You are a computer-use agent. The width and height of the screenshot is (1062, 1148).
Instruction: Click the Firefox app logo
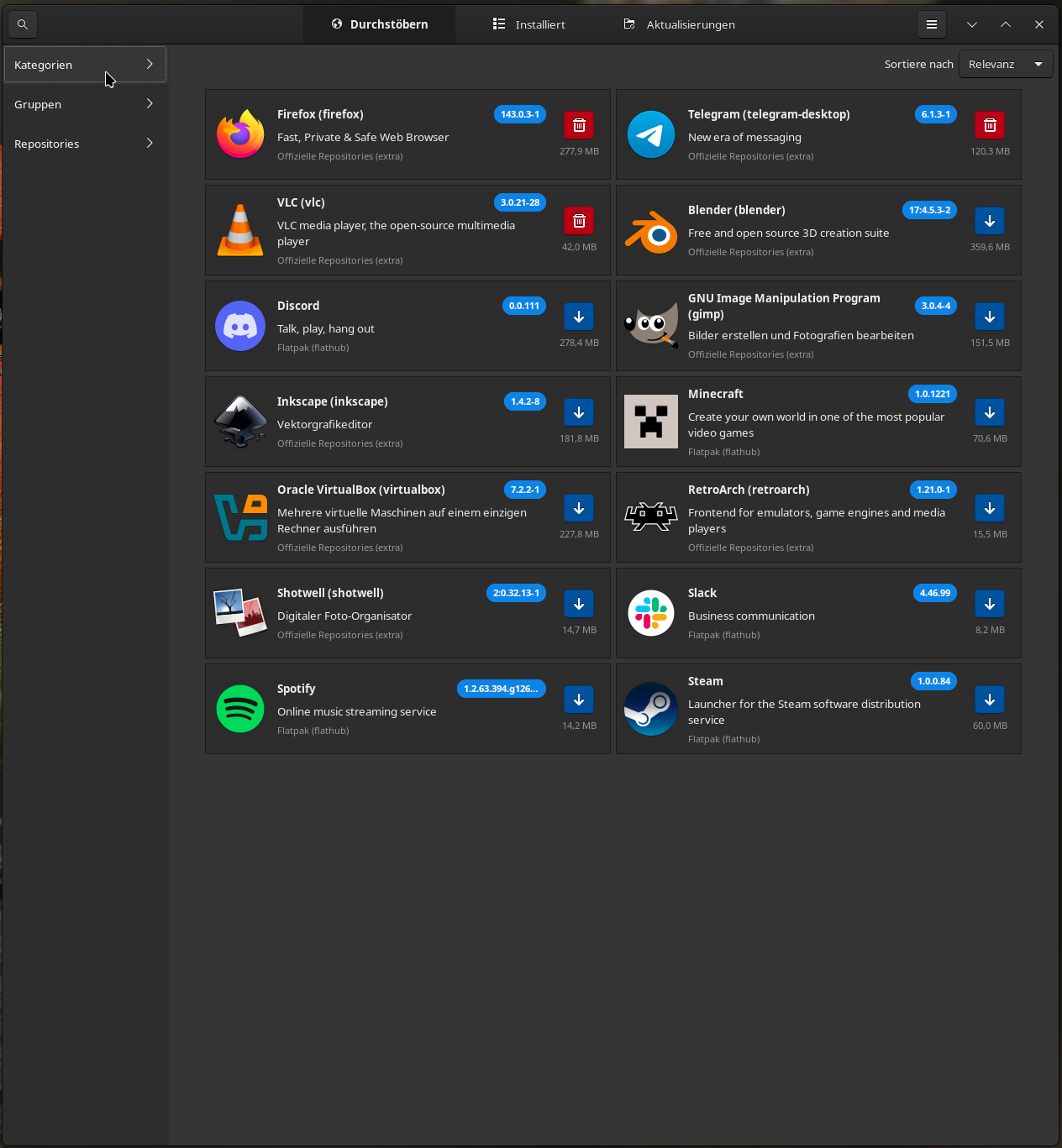point(240,134)
